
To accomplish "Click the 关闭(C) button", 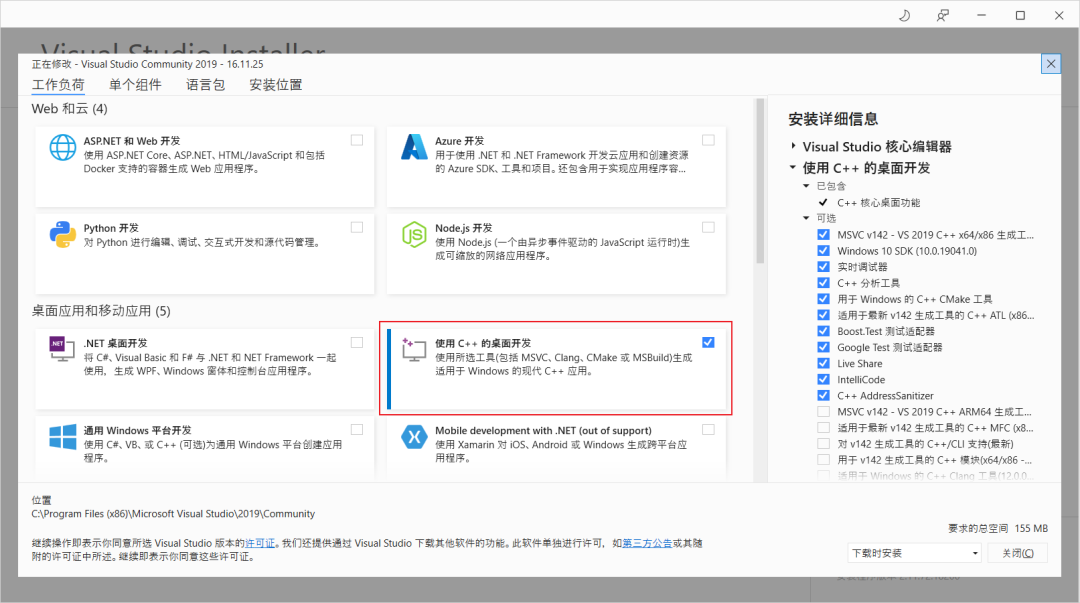I will click(1017, 553).
